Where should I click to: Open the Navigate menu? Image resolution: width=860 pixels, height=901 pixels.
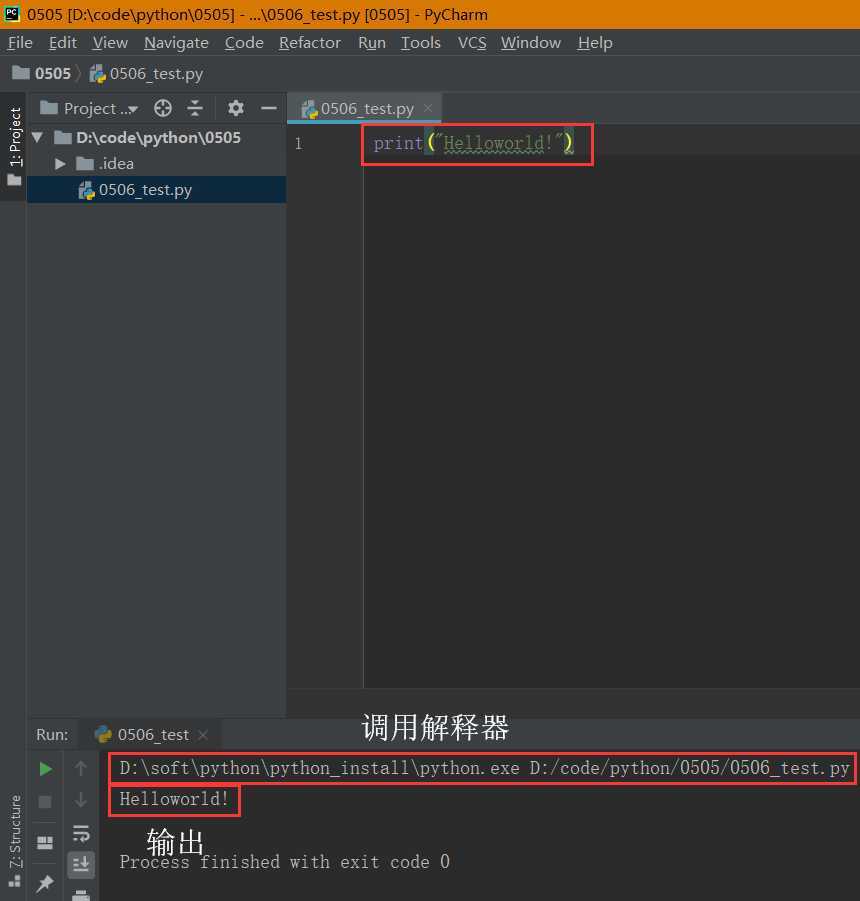point(176,43)
